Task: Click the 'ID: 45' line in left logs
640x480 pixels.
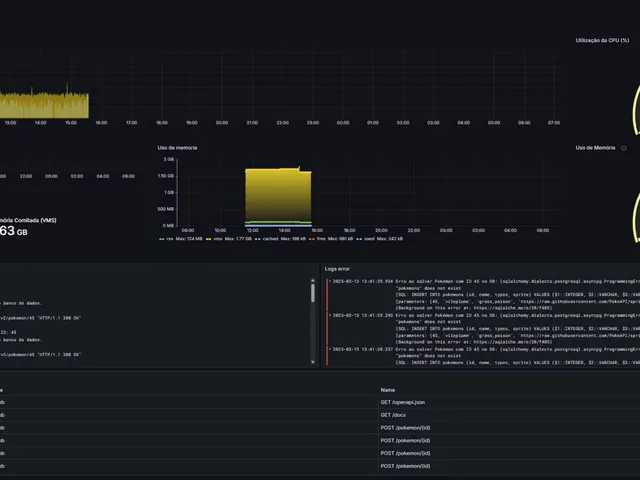Action: tap(8, 332)
